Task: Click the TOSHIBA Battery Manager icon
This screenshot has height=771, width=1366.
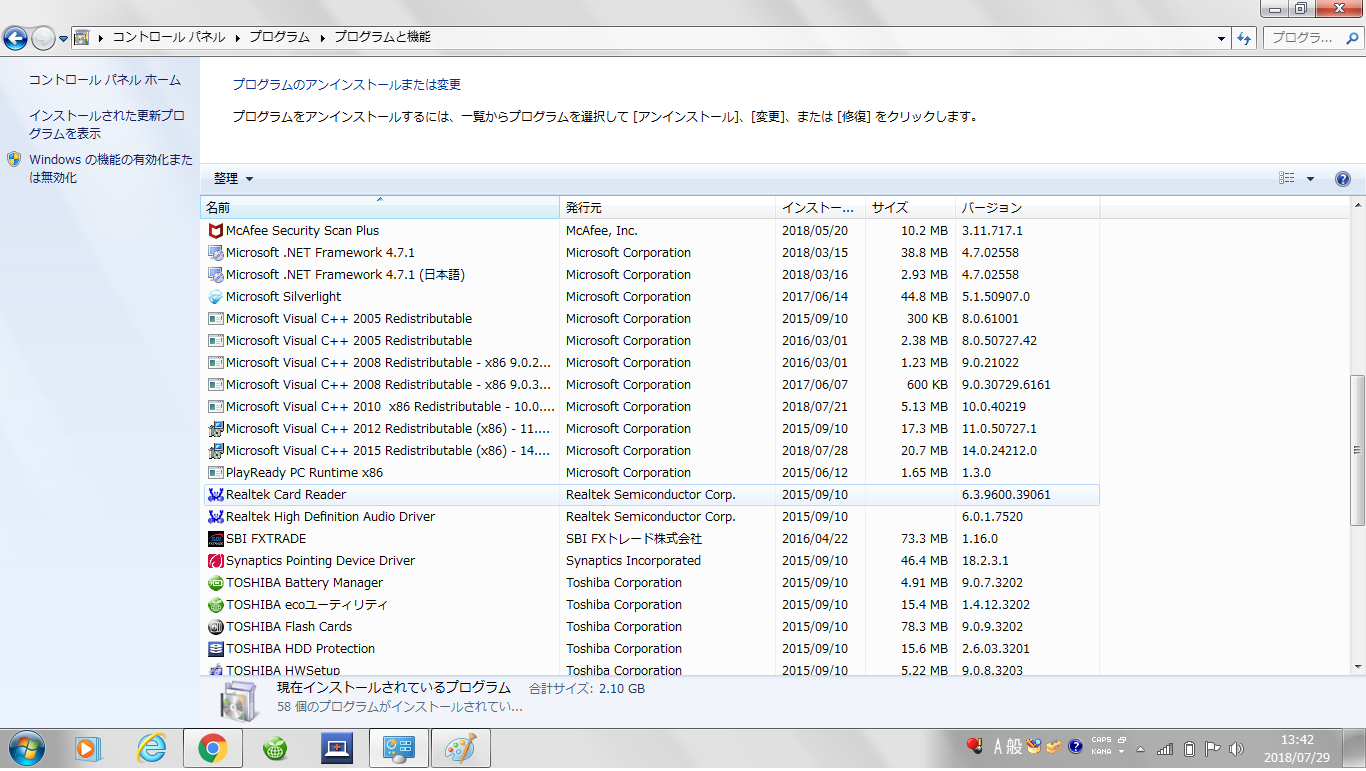Action: click(215, 583)
